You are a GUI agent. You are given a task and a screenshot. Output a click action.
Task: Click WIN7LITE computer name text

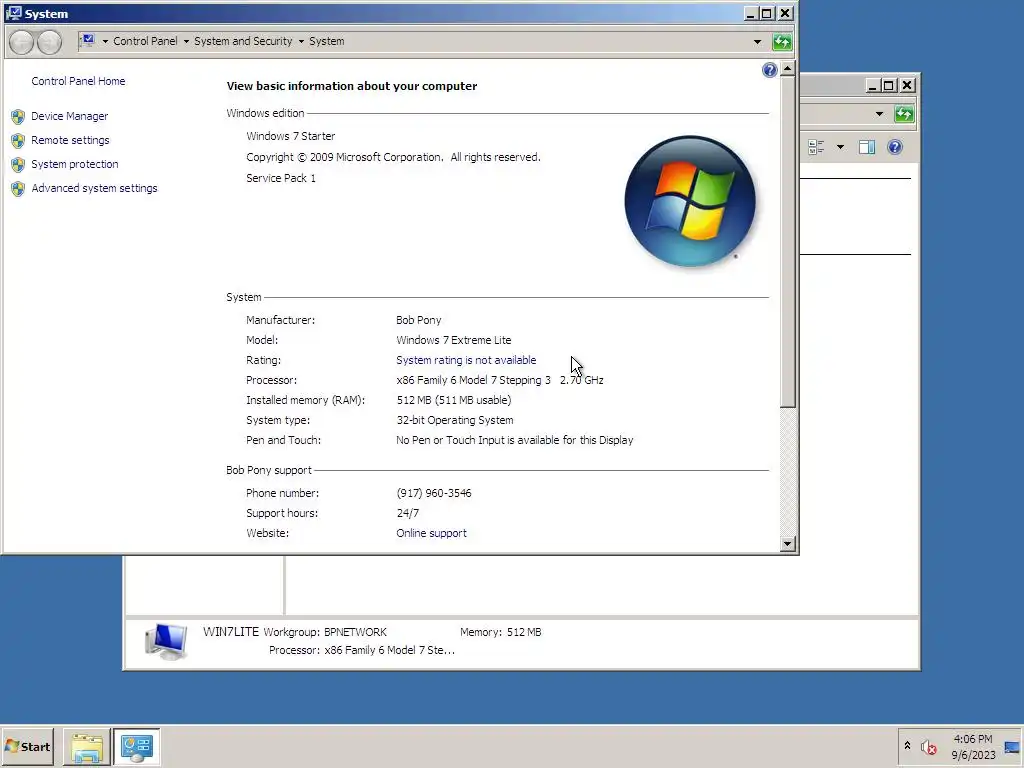click(x=231, y=632)
